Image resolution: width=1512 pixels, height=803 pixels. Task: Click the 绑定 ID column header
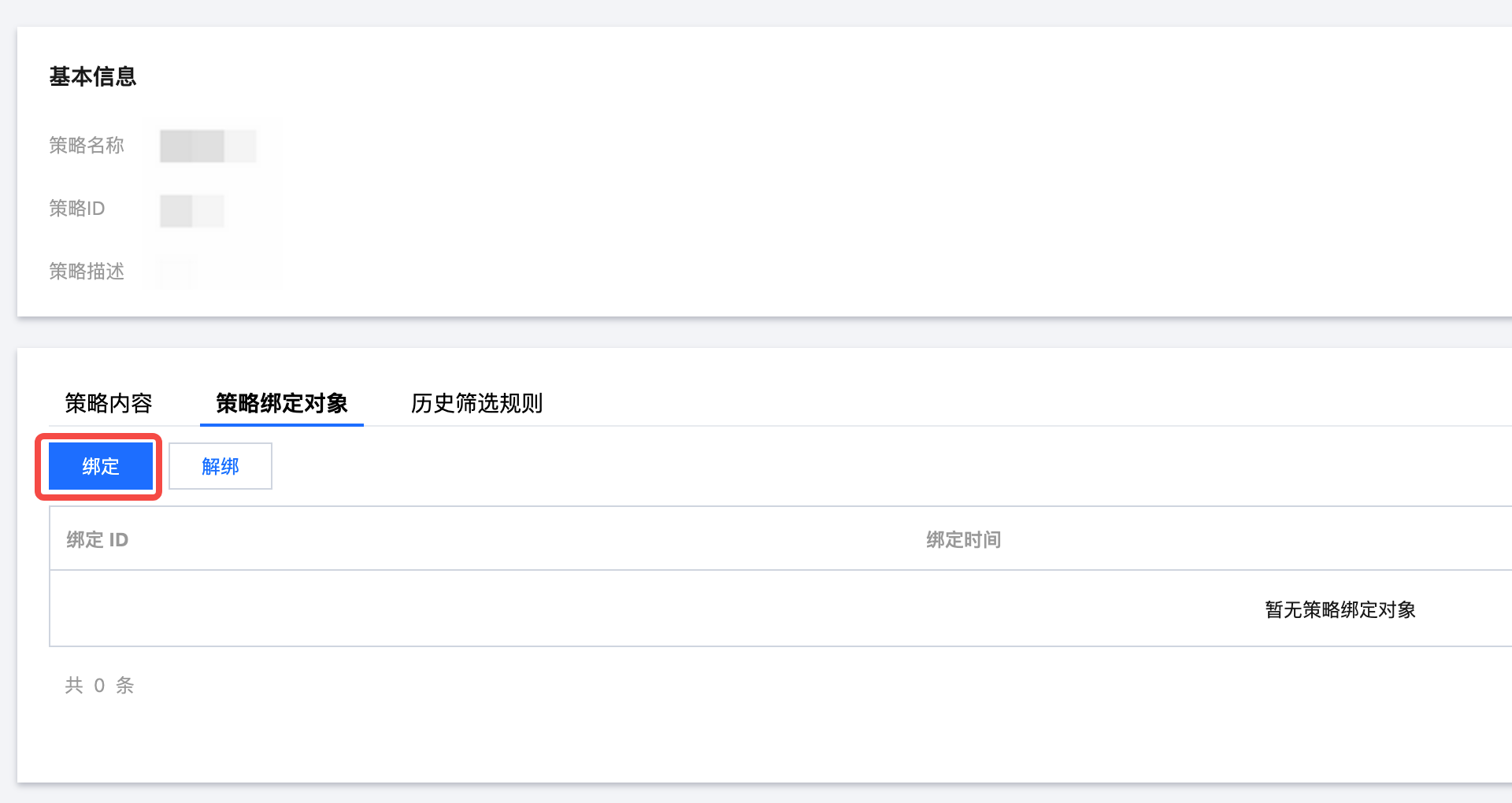[x=98, y=539]
